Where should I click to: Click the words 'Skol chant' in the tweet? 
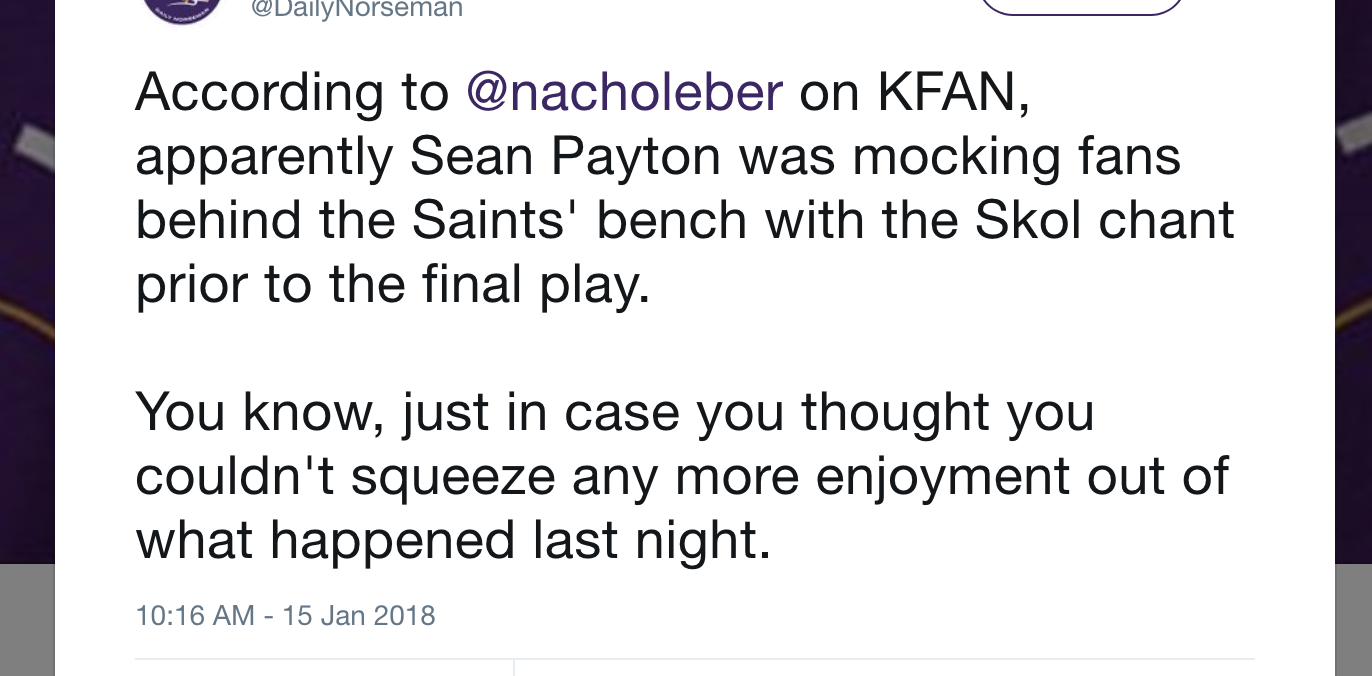[x=1105, y=220]
